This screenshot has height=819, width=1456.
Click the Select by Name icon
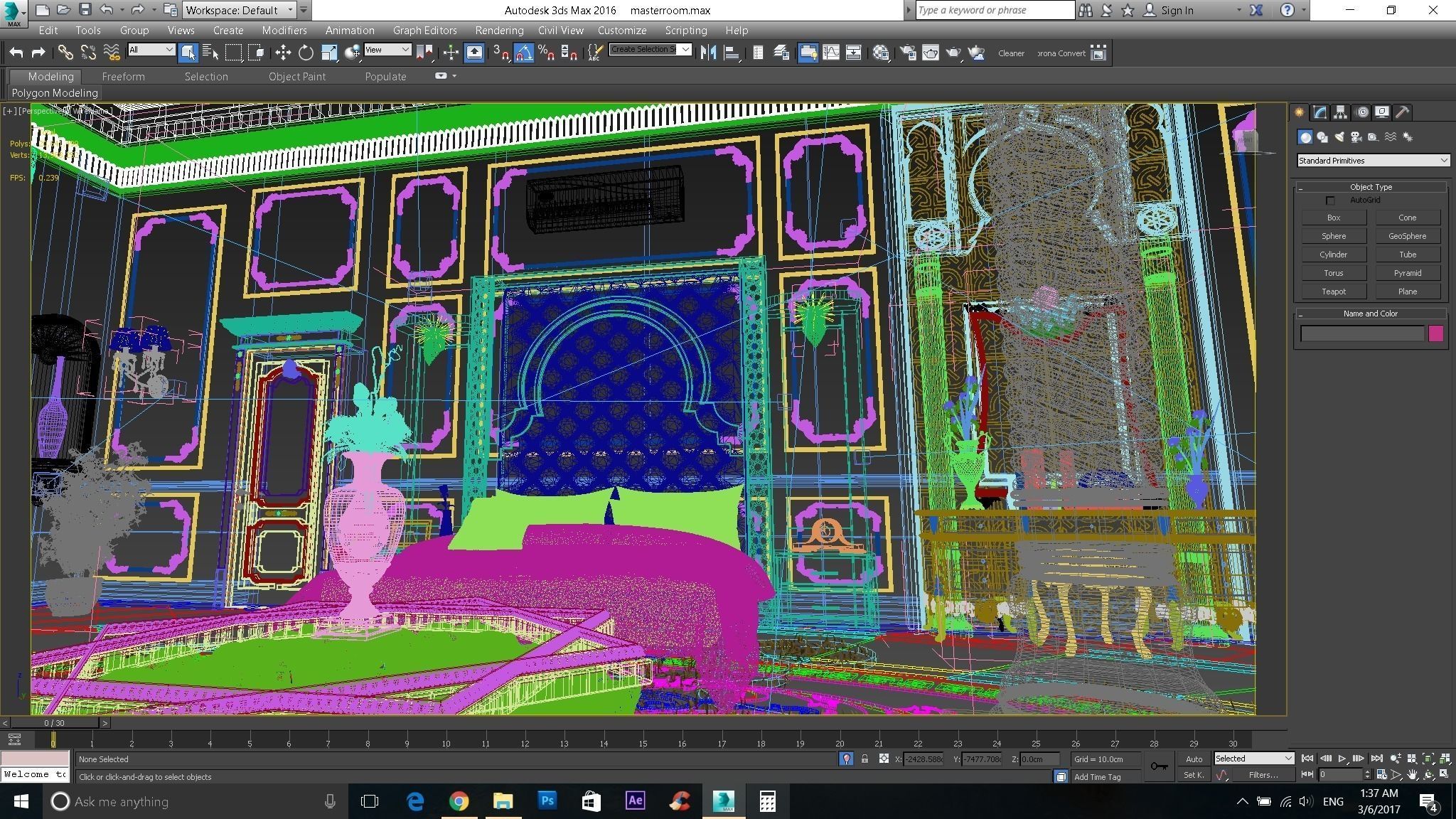[x=210, y=53]
